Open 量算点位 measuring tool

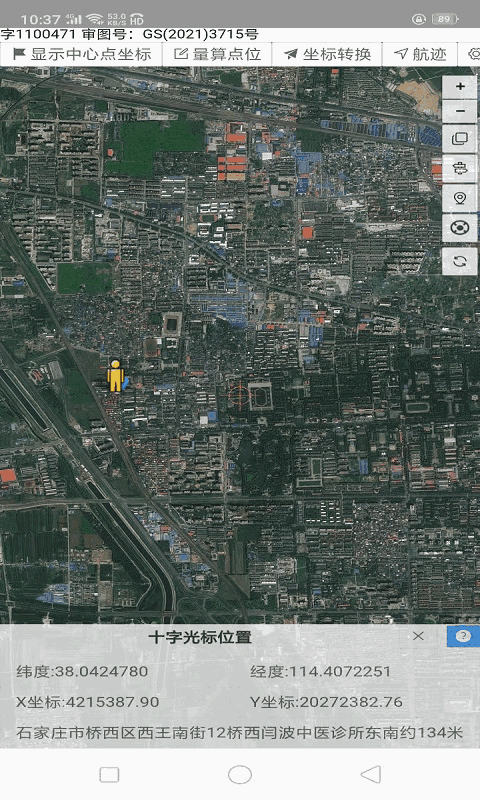pyautogui.click(x=217, y=55)
